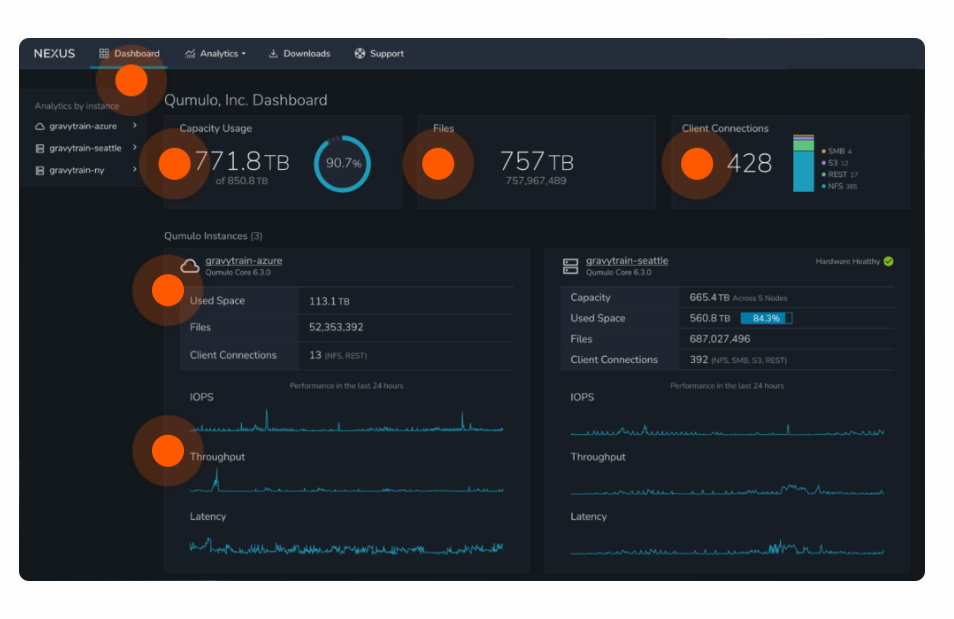Open the gravytrain-azure instance link
Screen dimensions: 954x619
click(243, 260)
